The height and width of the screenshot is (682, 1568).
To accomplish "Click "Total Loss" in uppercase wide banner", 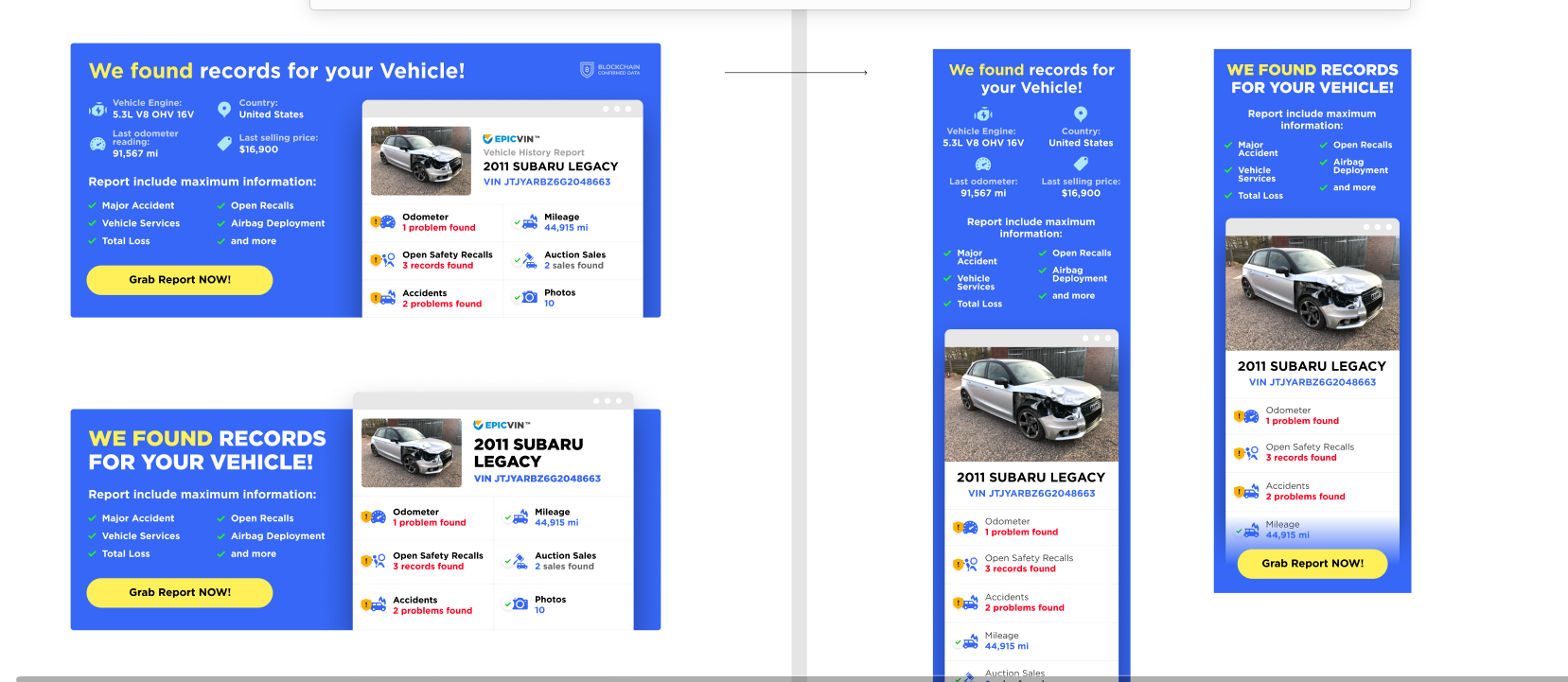I will click(x=126, y=554).
